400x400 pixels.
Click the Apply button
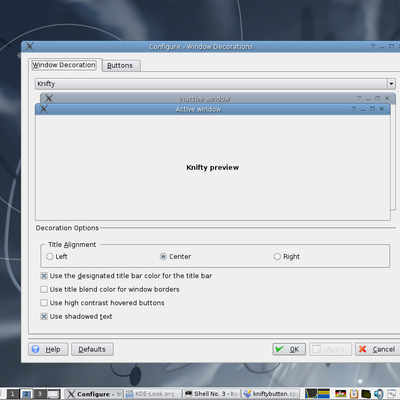point(330,349)
